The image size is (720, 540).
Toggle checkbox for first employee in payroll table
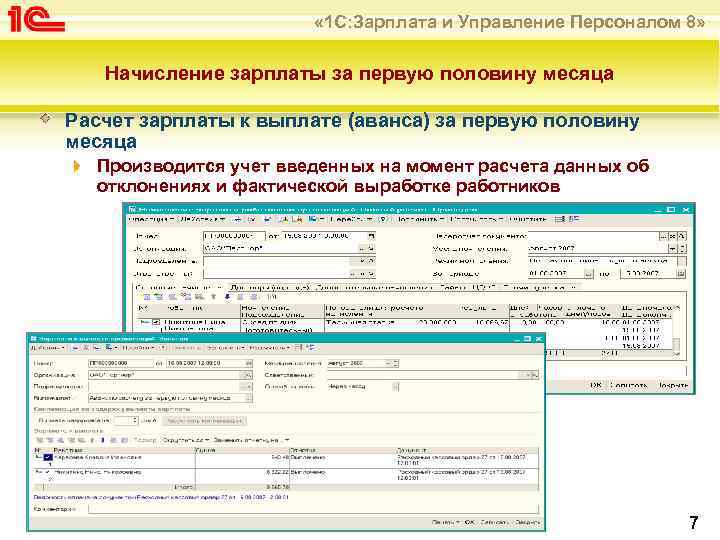48,458
